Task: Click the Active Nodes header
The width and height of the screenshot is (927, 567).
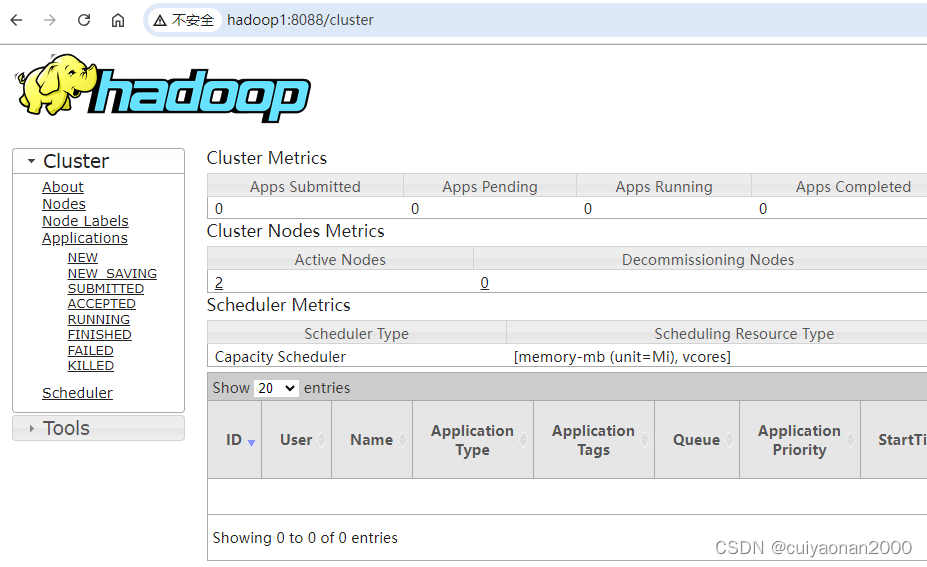Action: point(340,260)
